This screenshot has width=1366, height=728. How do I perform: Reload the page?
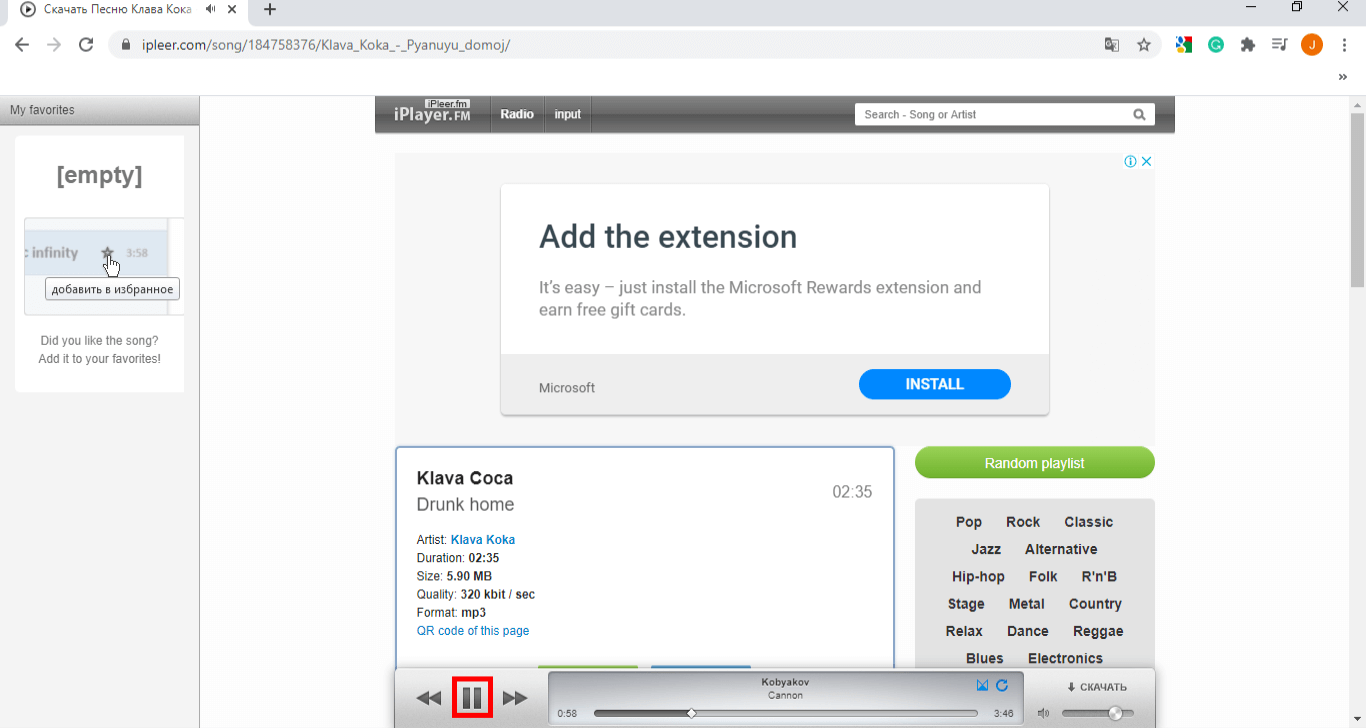[x=86, y=45]
